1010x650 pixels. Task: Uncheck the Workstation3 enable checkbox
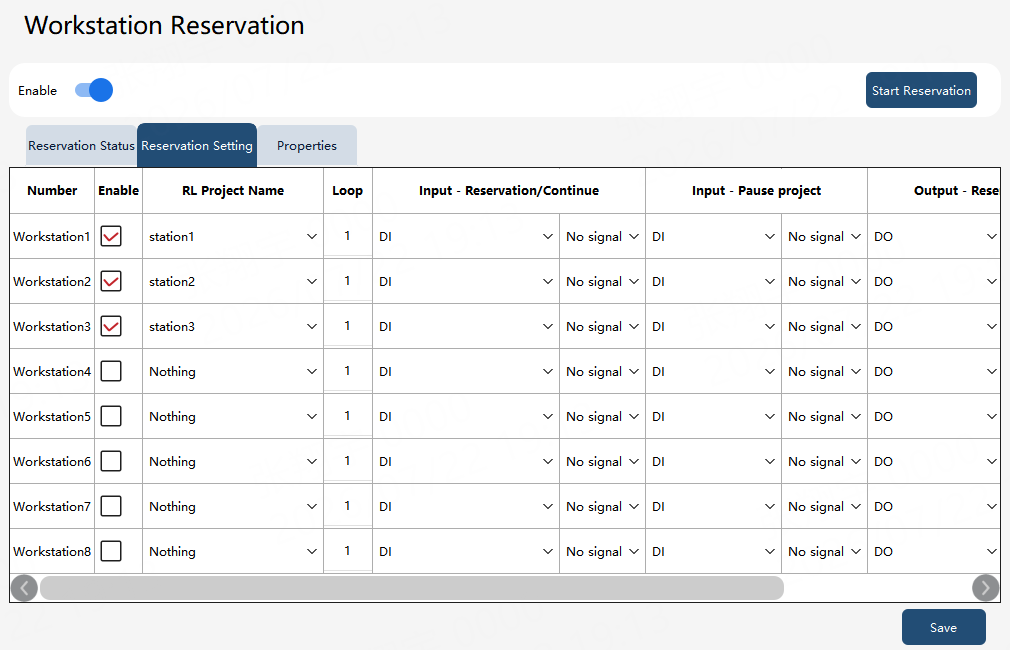111,326
